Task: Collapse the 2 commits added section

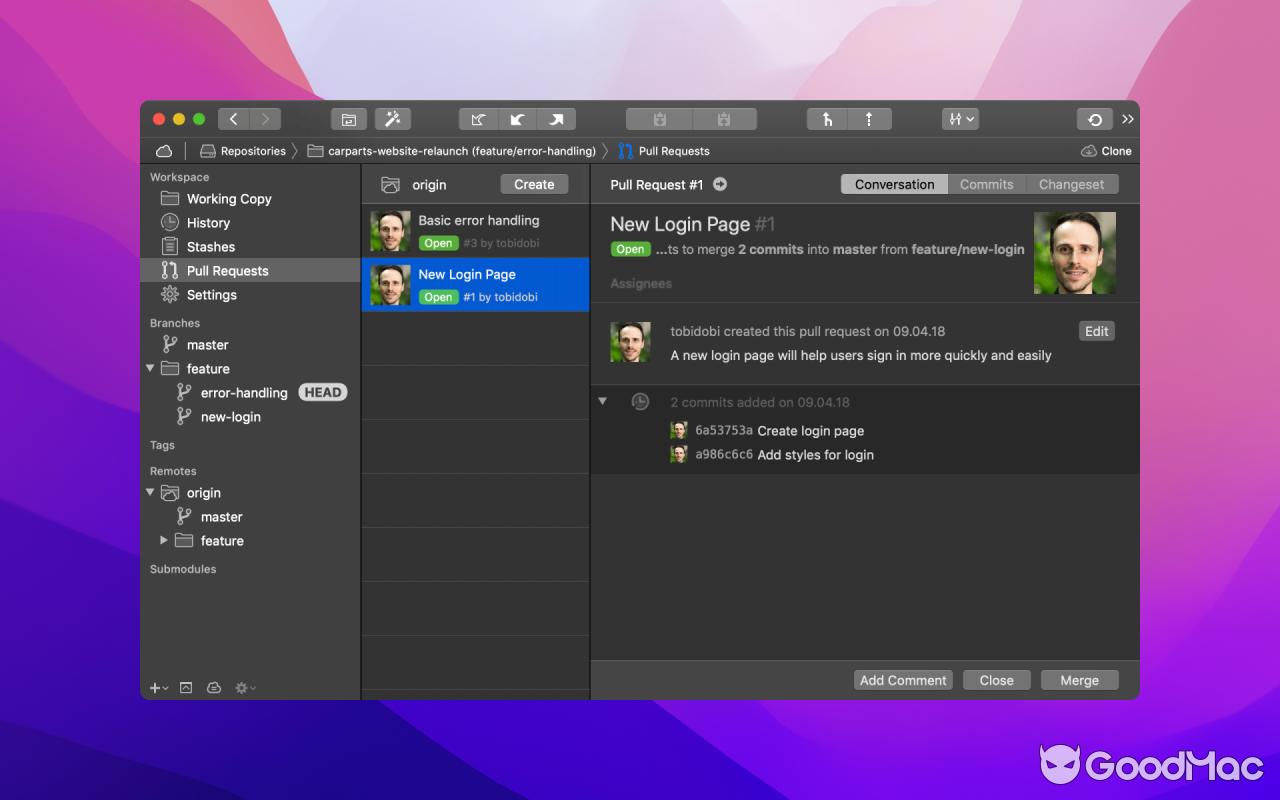Action: pos(601,401)
